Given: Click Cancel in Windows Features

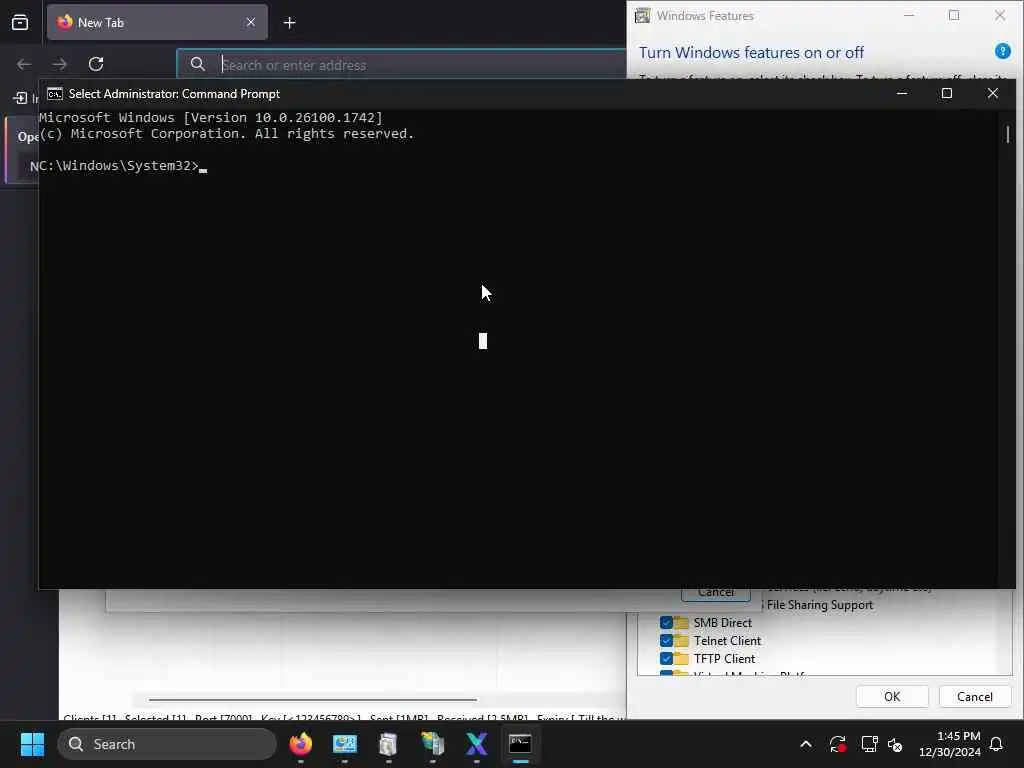Looking at the screenshot, I should click(x=974, y=697).
